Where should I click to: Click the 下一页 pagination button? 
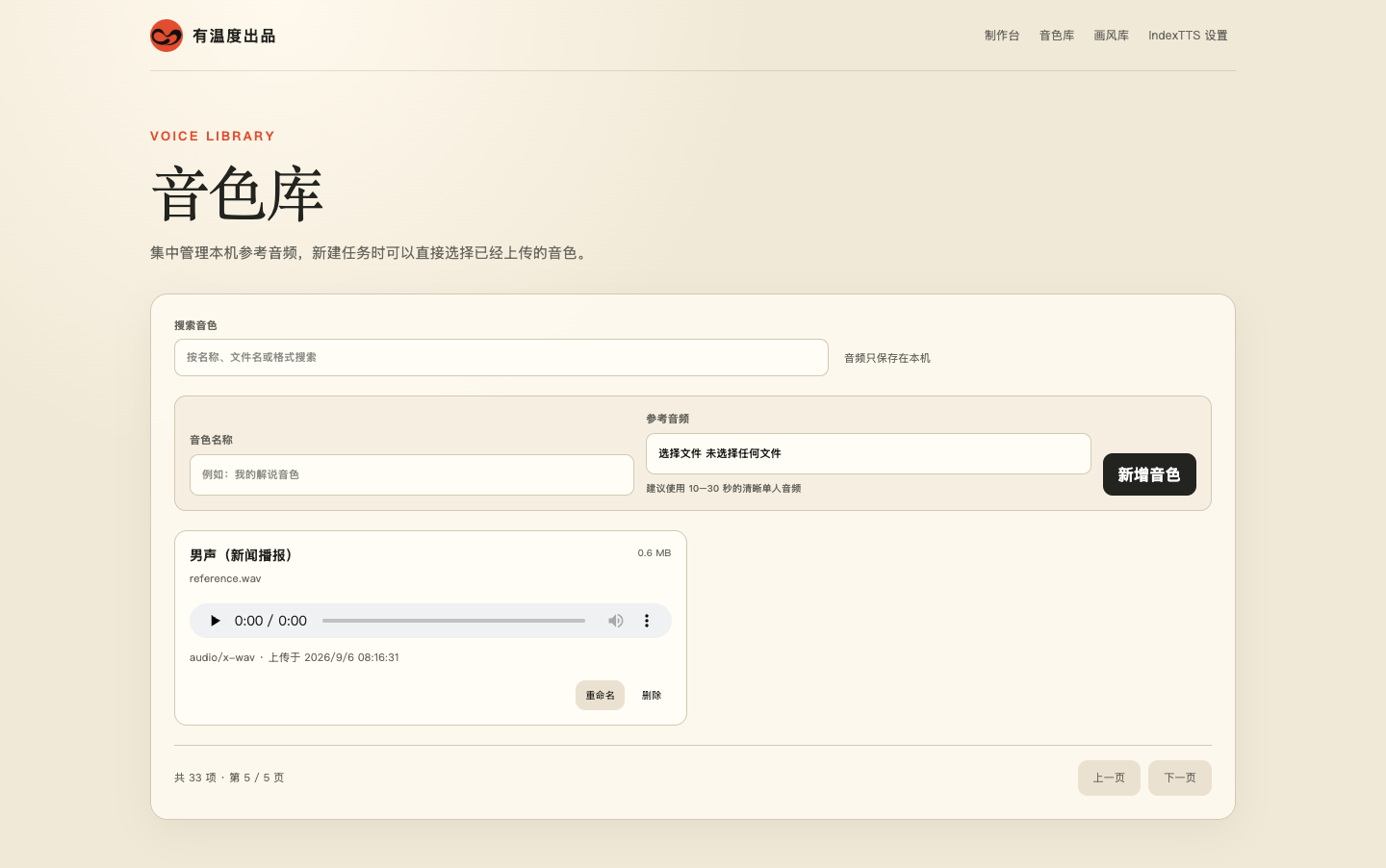pos(1180,778)
